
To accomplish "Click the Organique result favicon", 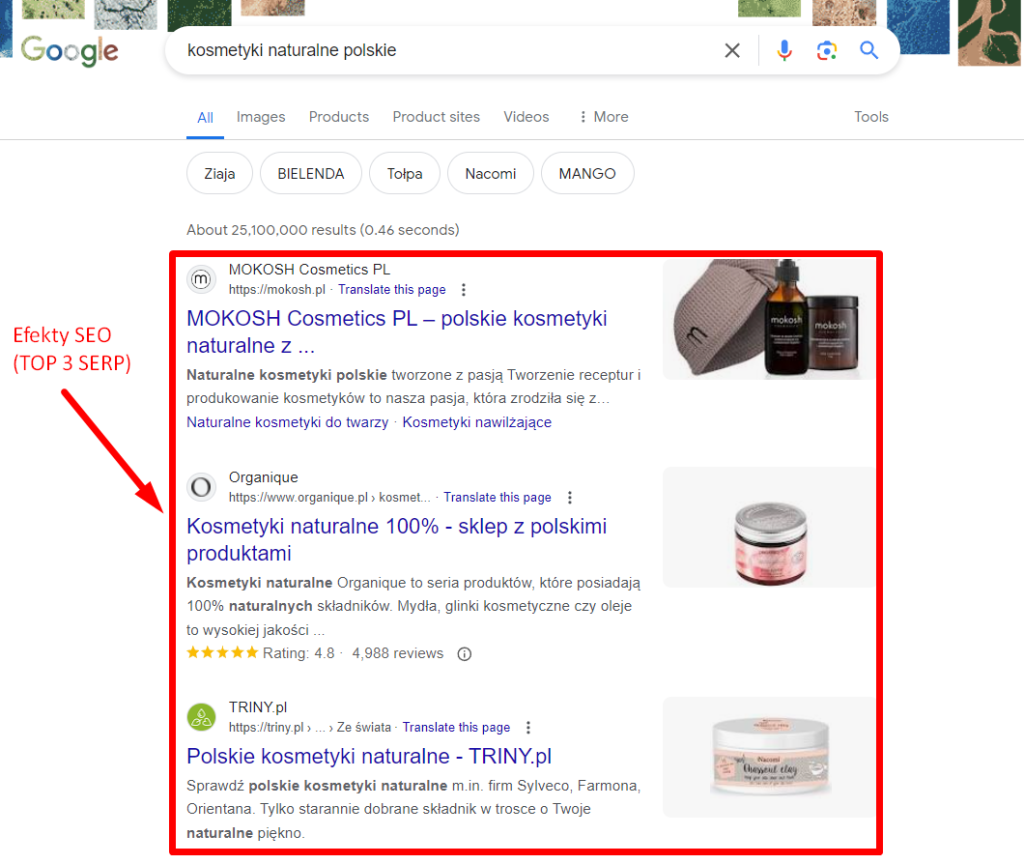I will coord(202,487).
